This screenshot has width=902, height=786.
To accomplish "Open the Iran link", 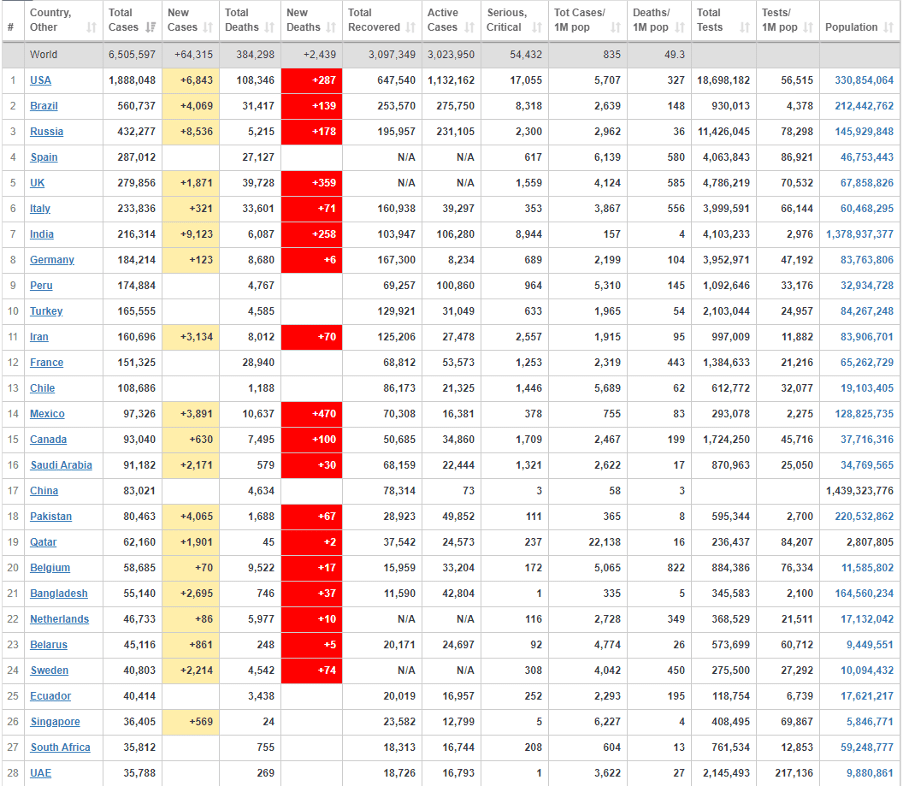I will [39, 337].
